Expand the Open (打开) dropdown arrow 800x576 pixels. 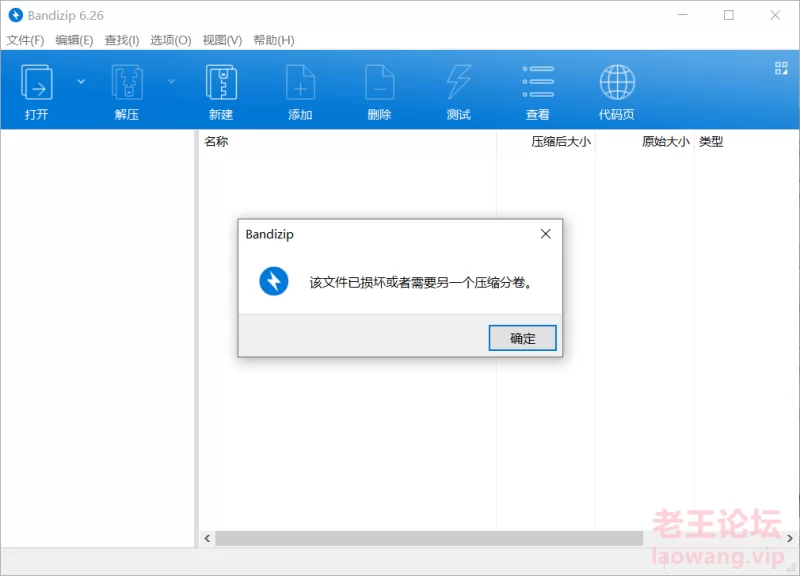[x=81, y=82]
